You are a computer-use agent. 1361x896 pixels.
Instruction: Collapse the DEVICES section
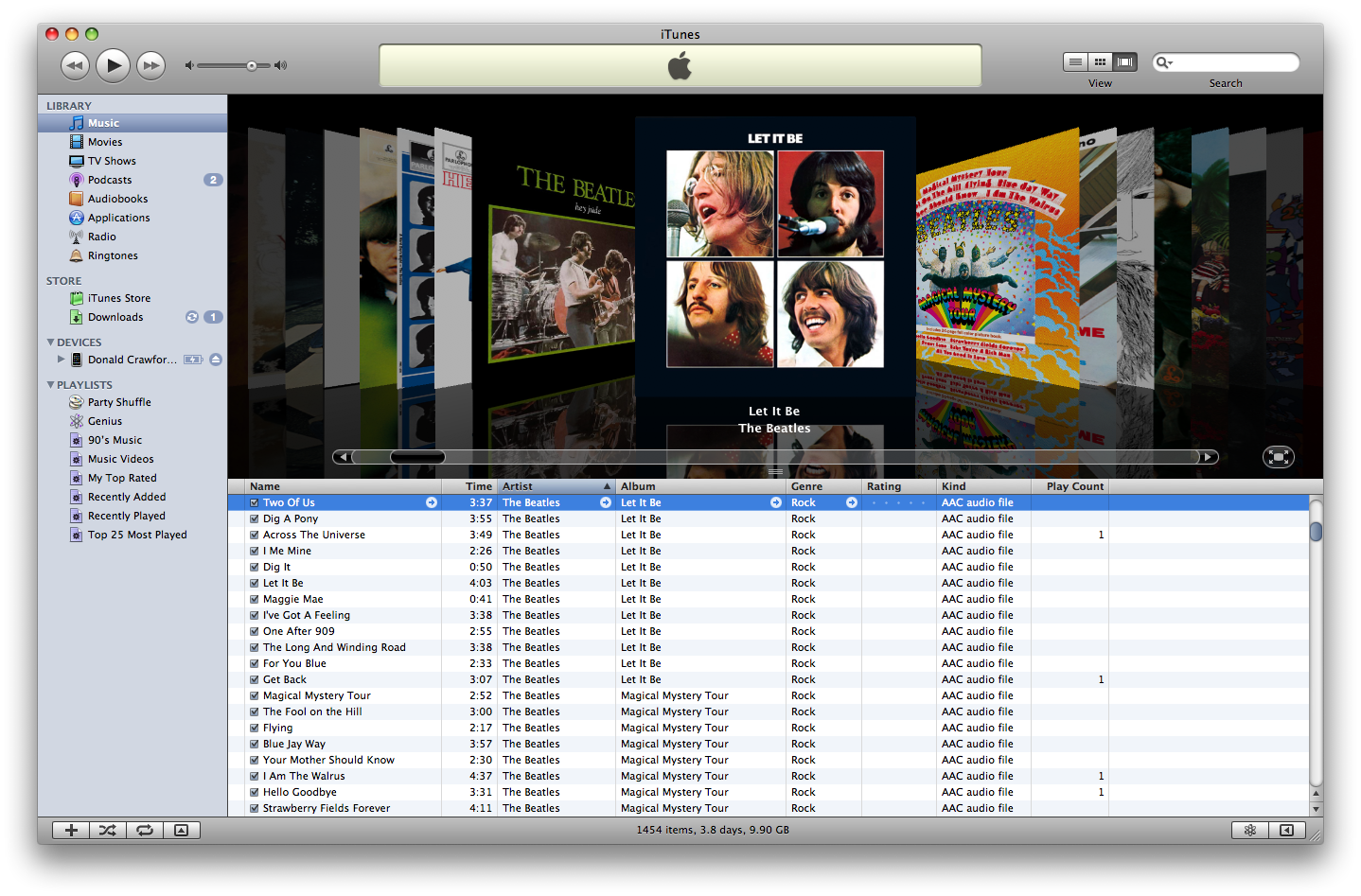click(x=50, y=343)
